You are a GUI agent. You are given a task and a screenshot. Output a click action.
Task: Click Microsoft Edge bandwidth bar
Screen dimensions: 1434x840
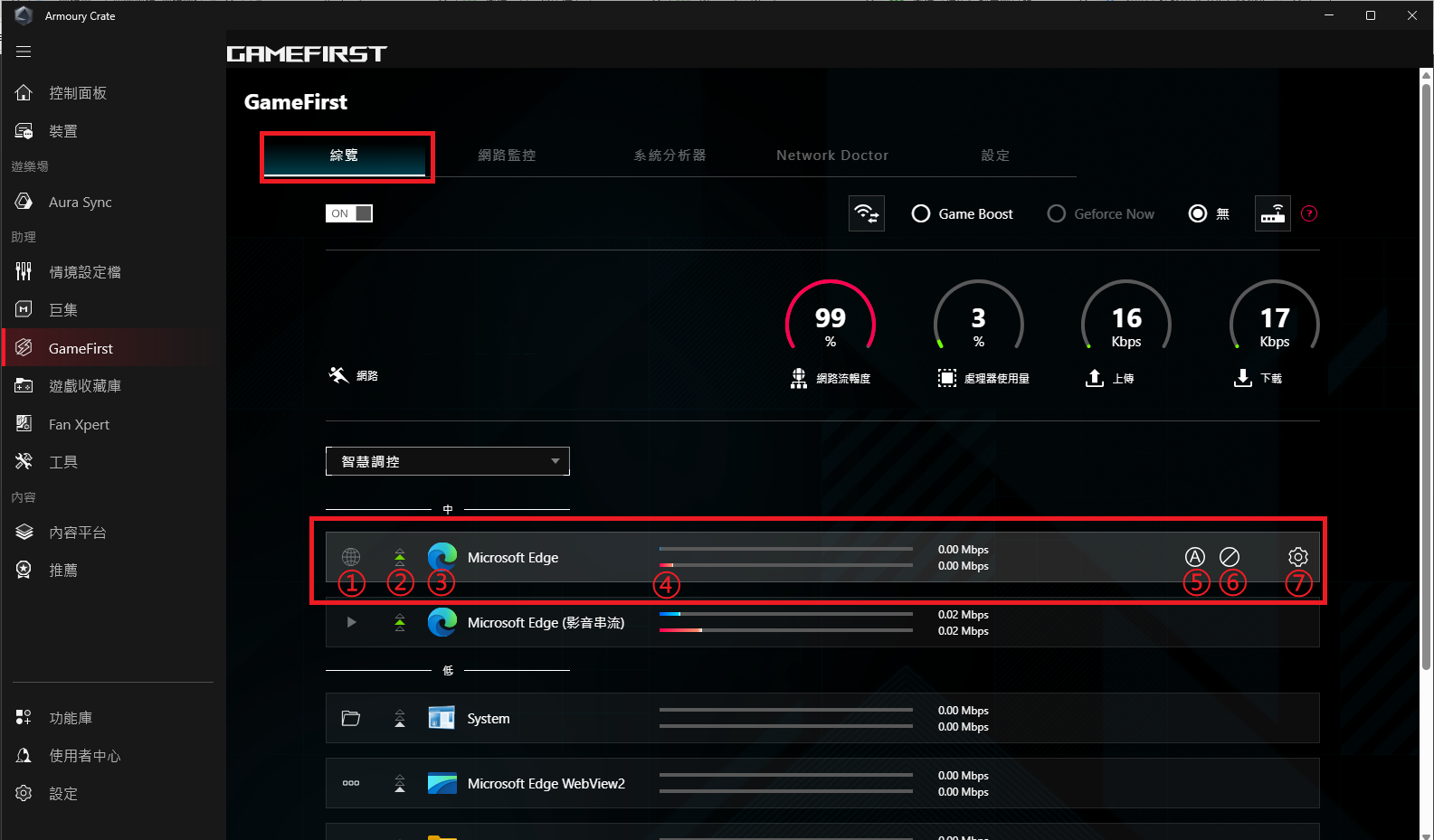[786, 557]
